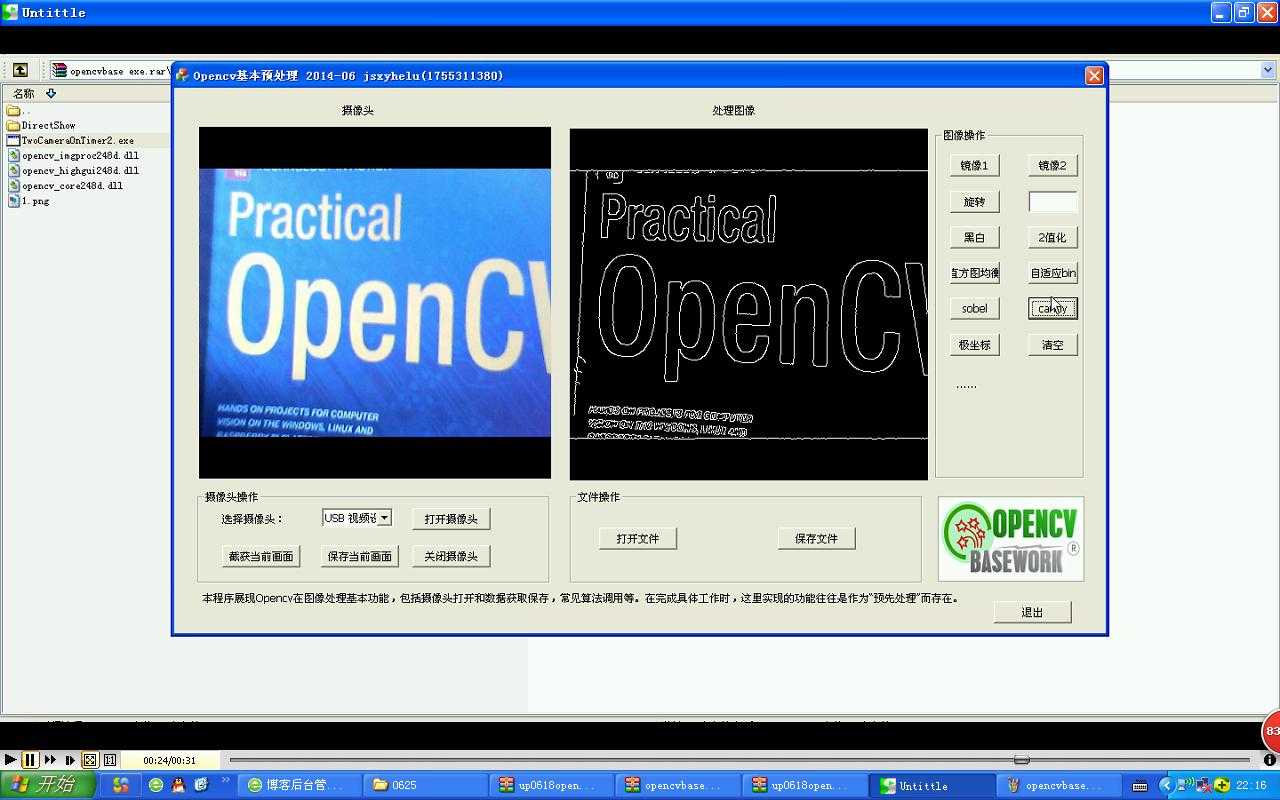1280x800 pixels.
Task: Click the 2值化 binarize button
Action: [x=1052, y=238]
